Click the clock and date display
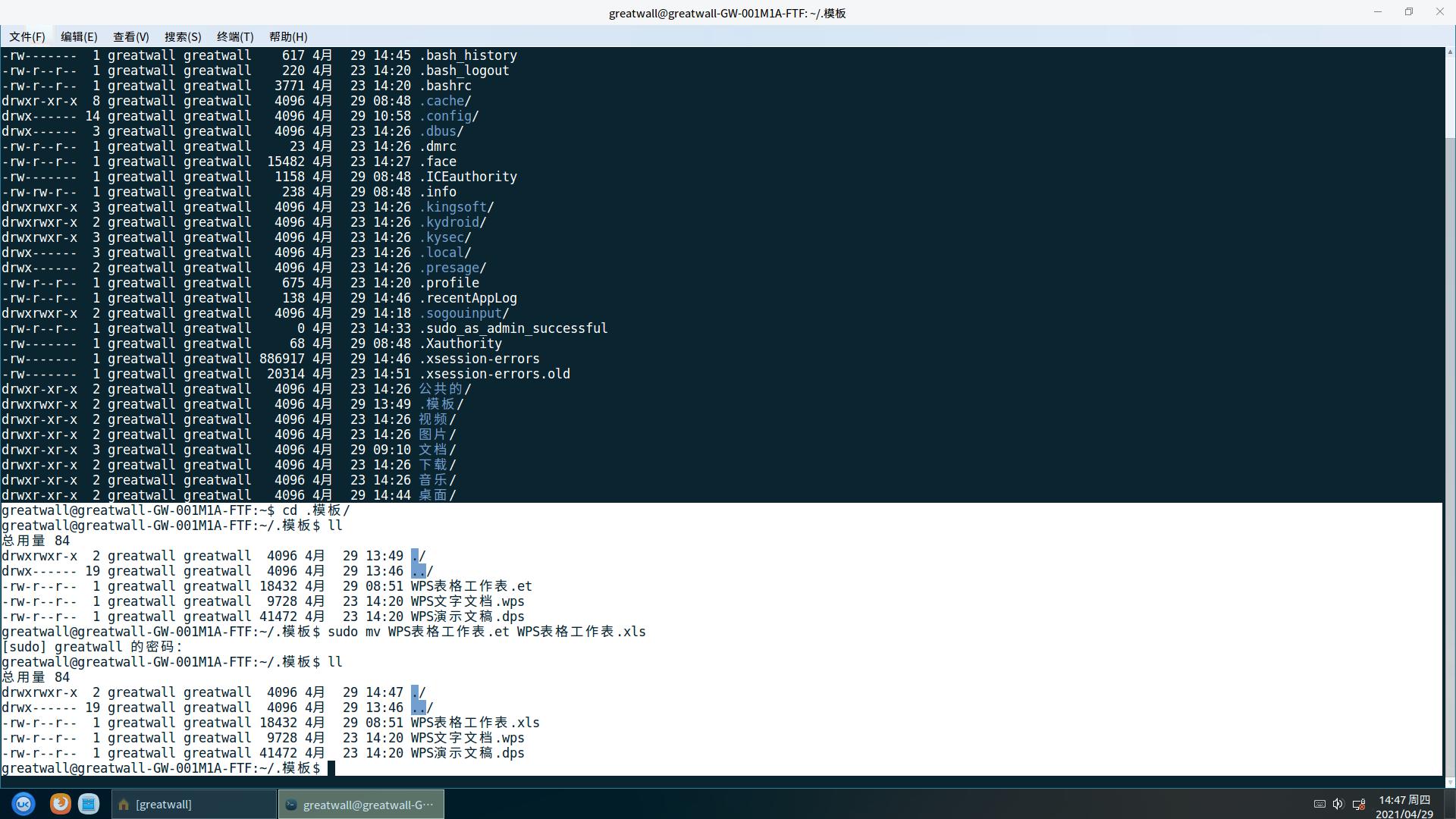This screenshot has height=819, width=1456. [x=1404, y=807]
